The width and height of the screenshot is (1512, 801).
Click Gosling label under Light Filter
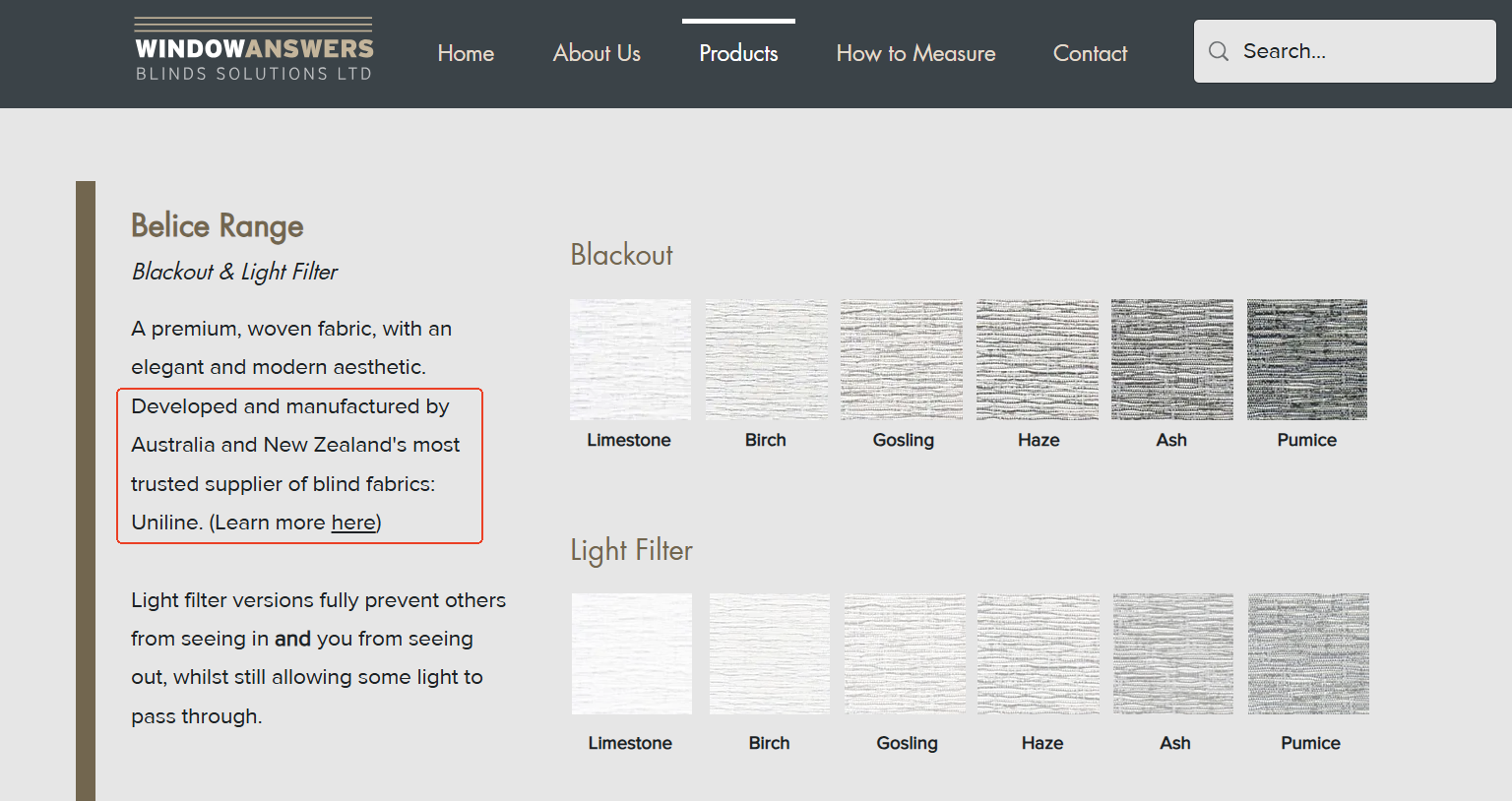click(x=908, y=743)
